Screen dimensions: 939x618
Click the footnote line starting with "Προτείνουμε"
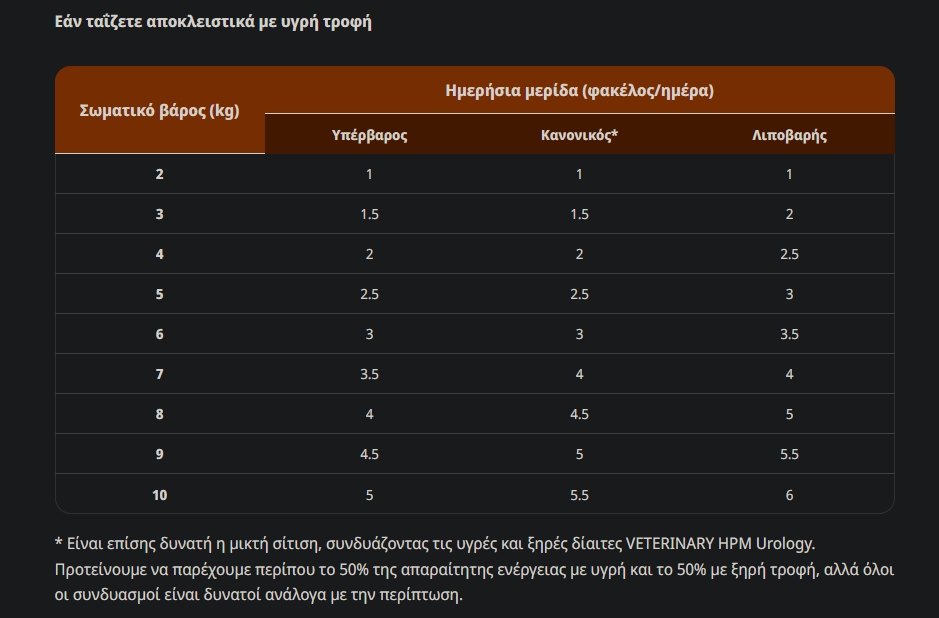coord(474,570)
